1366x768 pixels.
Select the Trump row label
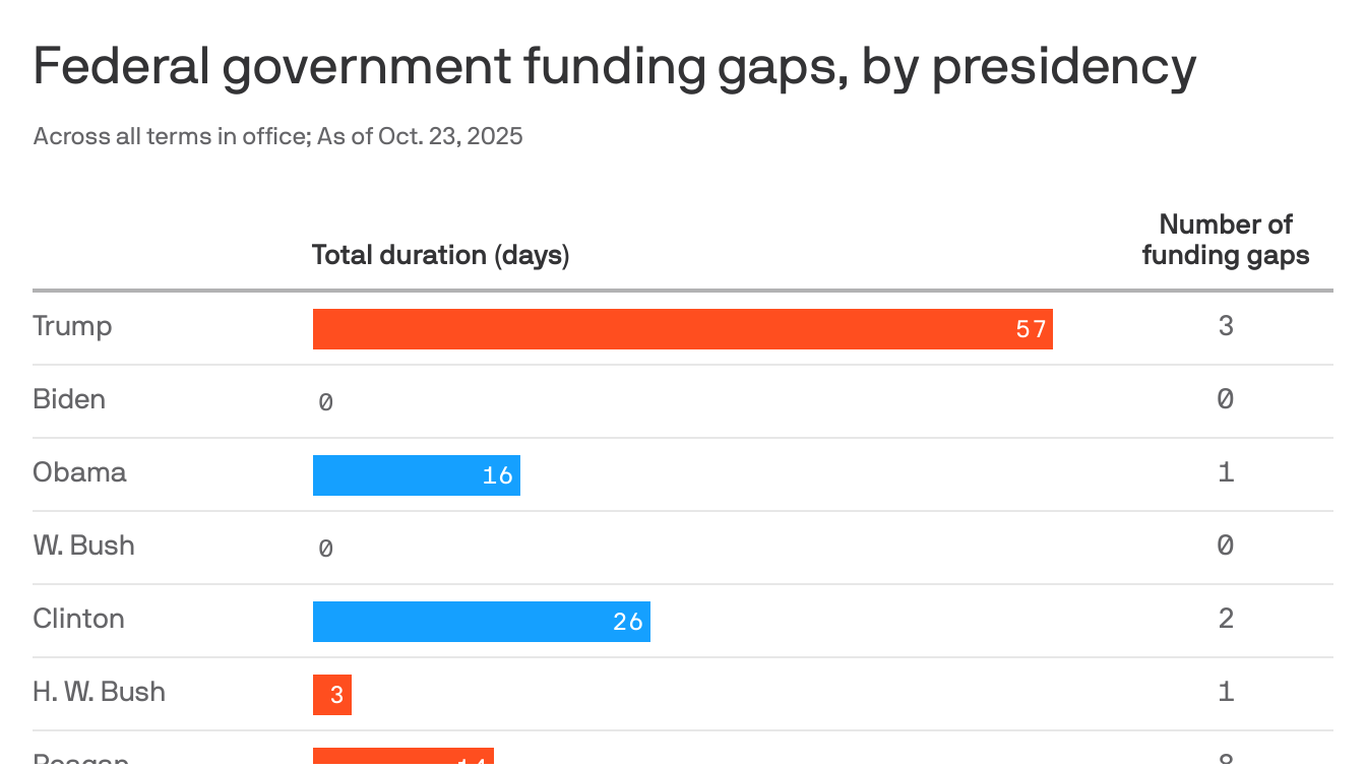[72, 326]
